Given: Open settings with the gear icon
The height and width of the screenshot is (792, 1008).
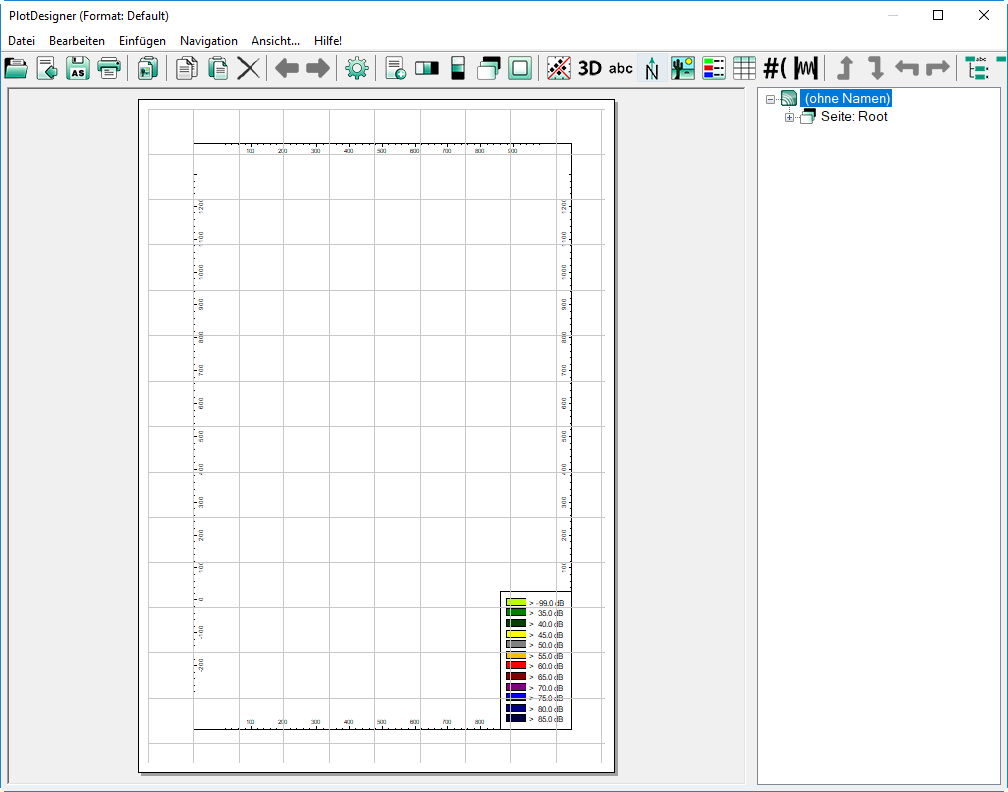Looking at the screenshot, I should click(357, 68).
